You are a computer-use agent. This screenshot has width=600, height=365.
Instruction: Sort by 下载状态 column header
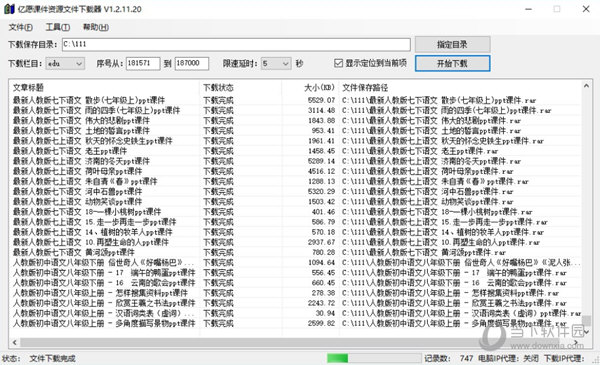[x=240, y=88]
